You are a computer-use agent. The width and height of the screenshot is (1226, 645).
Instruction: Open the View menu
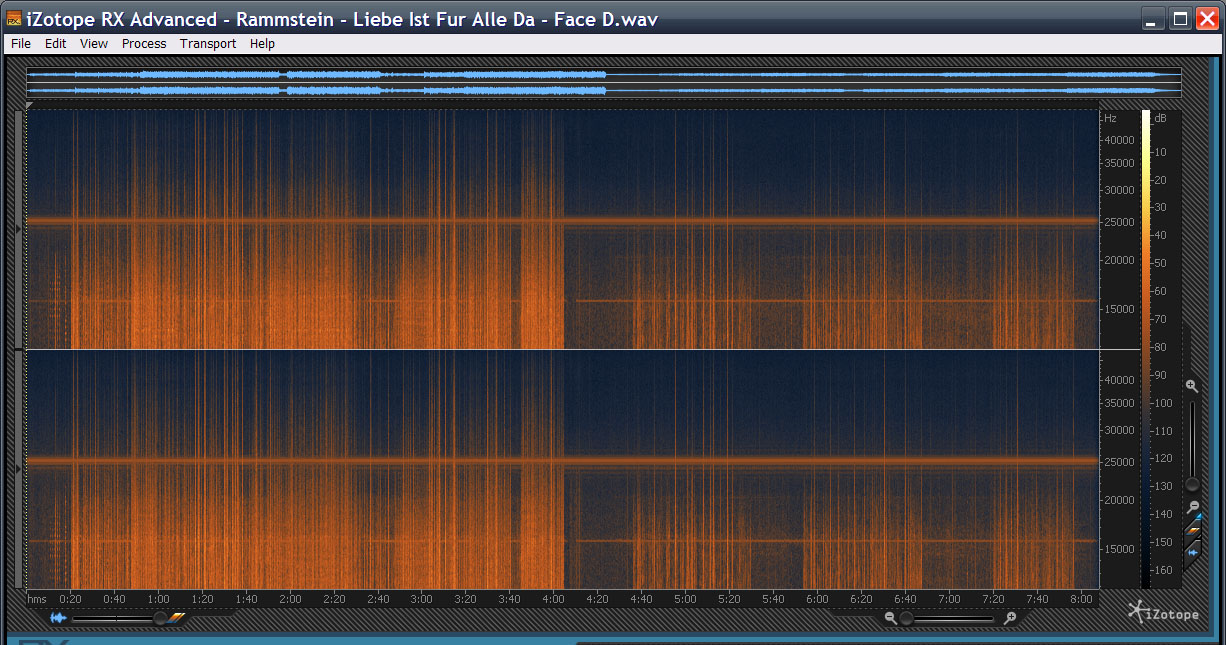(x=94, y=44)
